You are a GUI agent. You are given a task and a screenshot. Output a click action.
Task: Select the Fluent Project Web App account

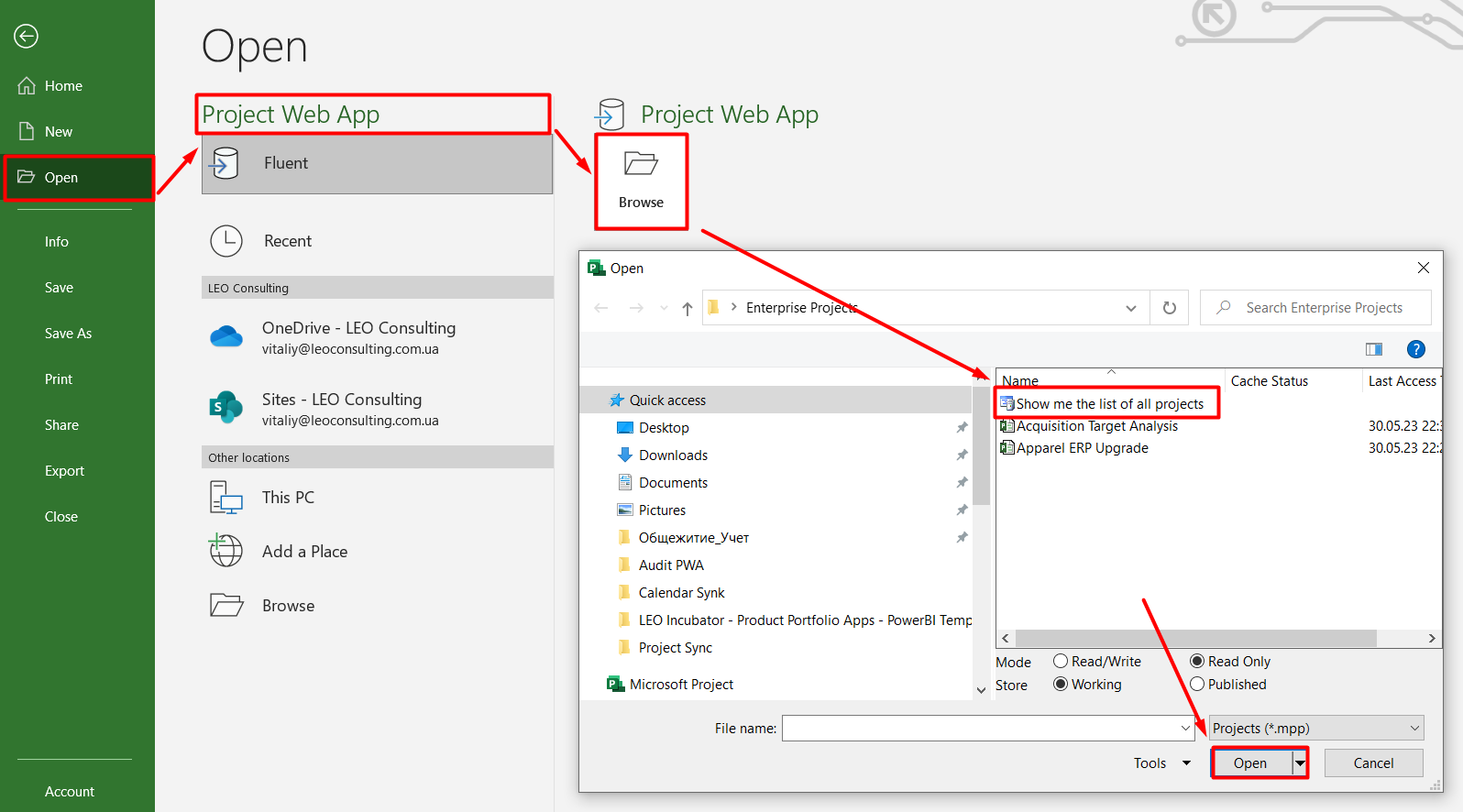pyautogui.click(x=377, y=163)
